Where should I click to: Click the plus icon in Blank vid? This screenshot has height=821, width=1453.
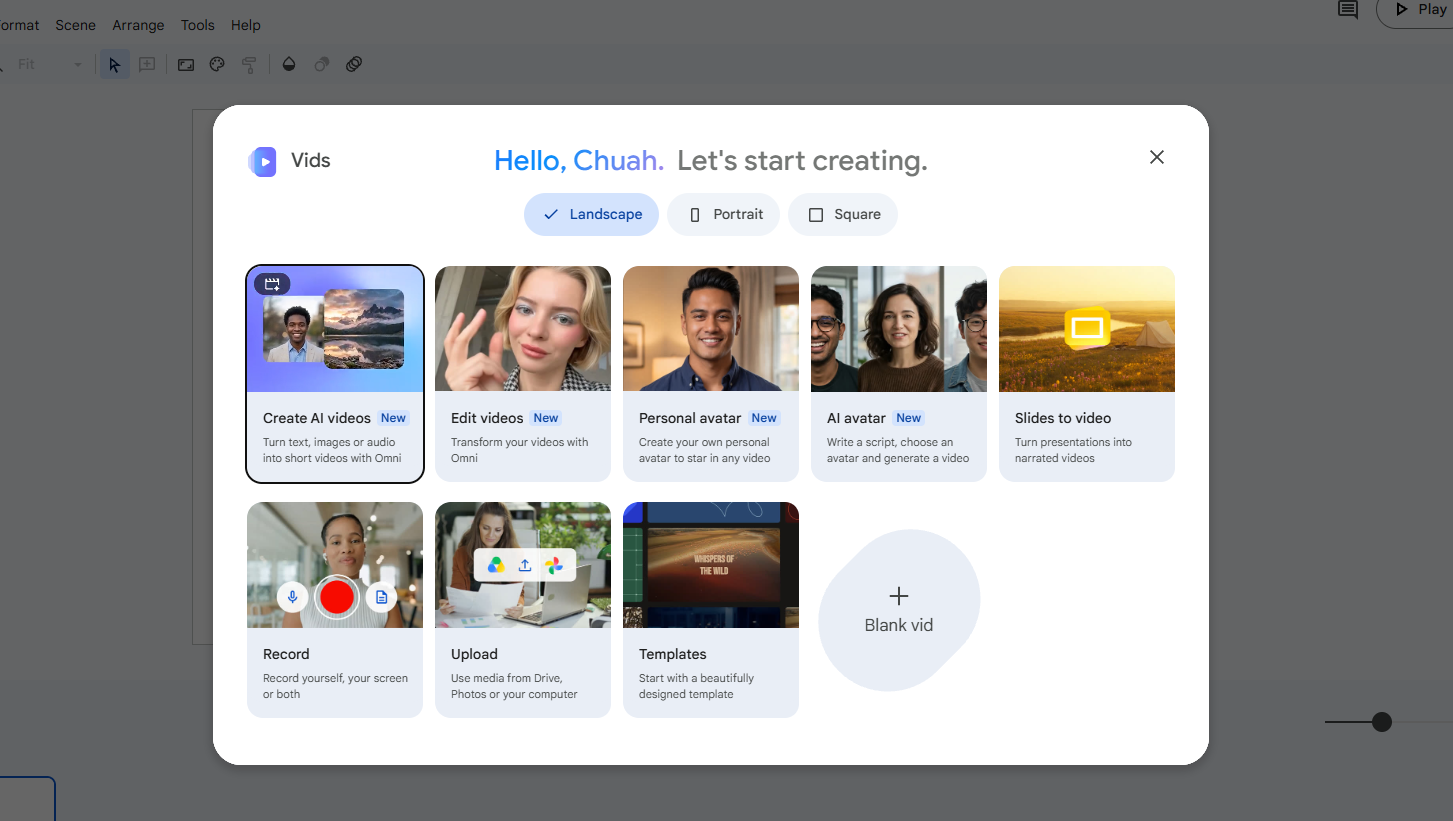899,596
